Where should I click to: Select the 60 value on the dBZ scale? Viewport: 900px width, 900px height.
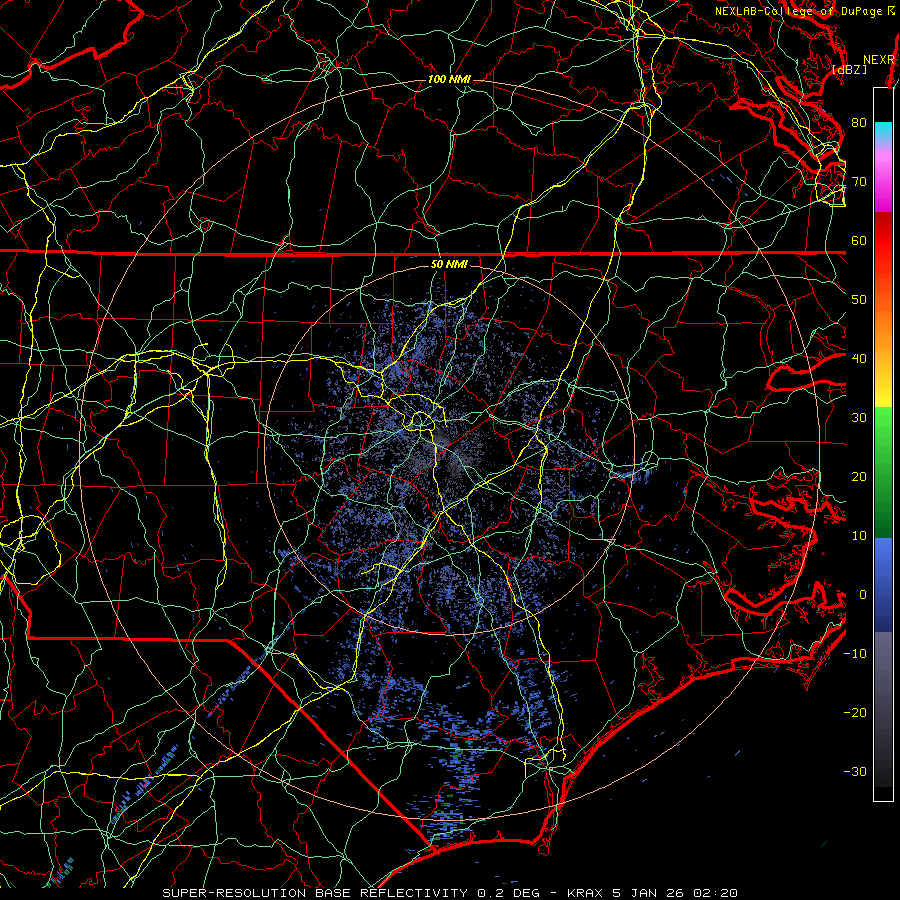pyautogui.click(x=859, y=241)
